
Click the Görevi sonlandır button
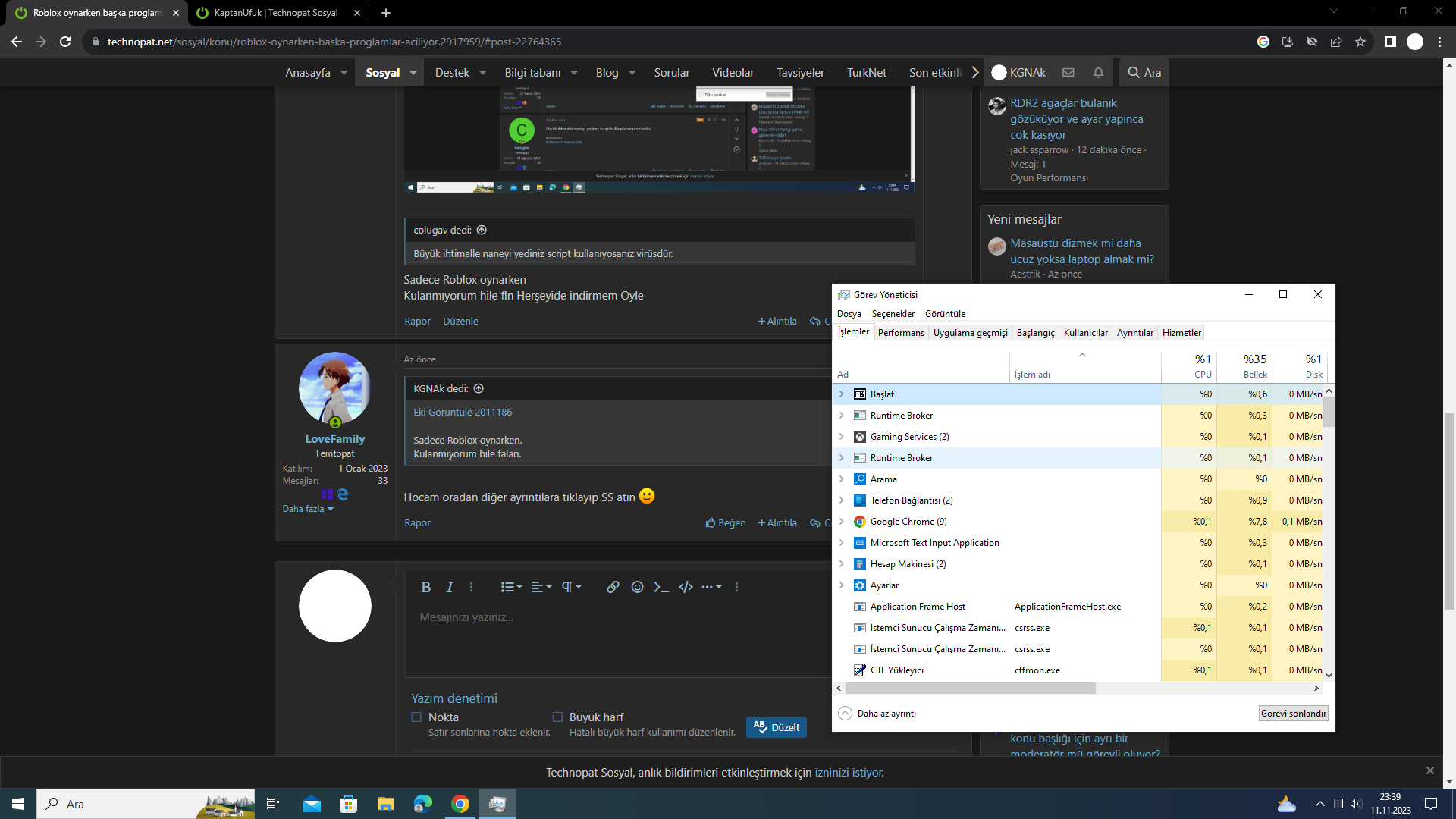(1293, 714)
